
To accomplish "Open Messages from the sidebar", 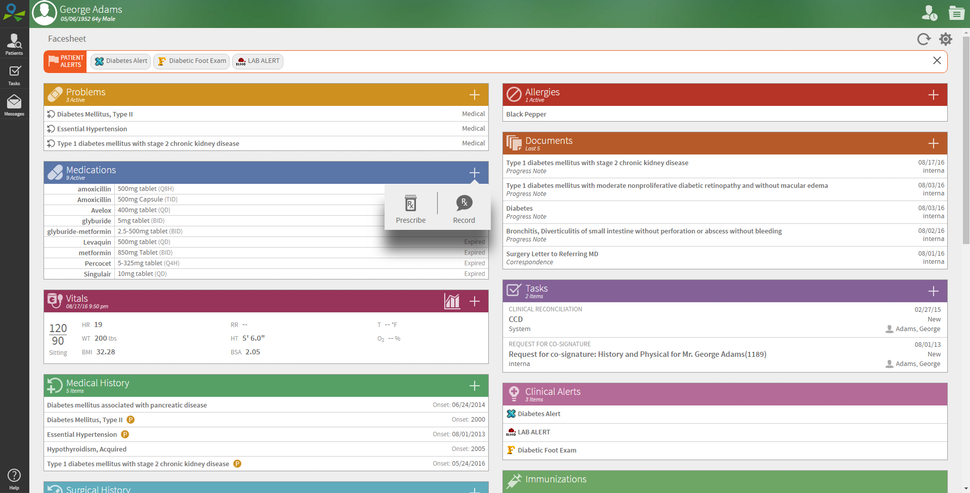I will (14, 104).
